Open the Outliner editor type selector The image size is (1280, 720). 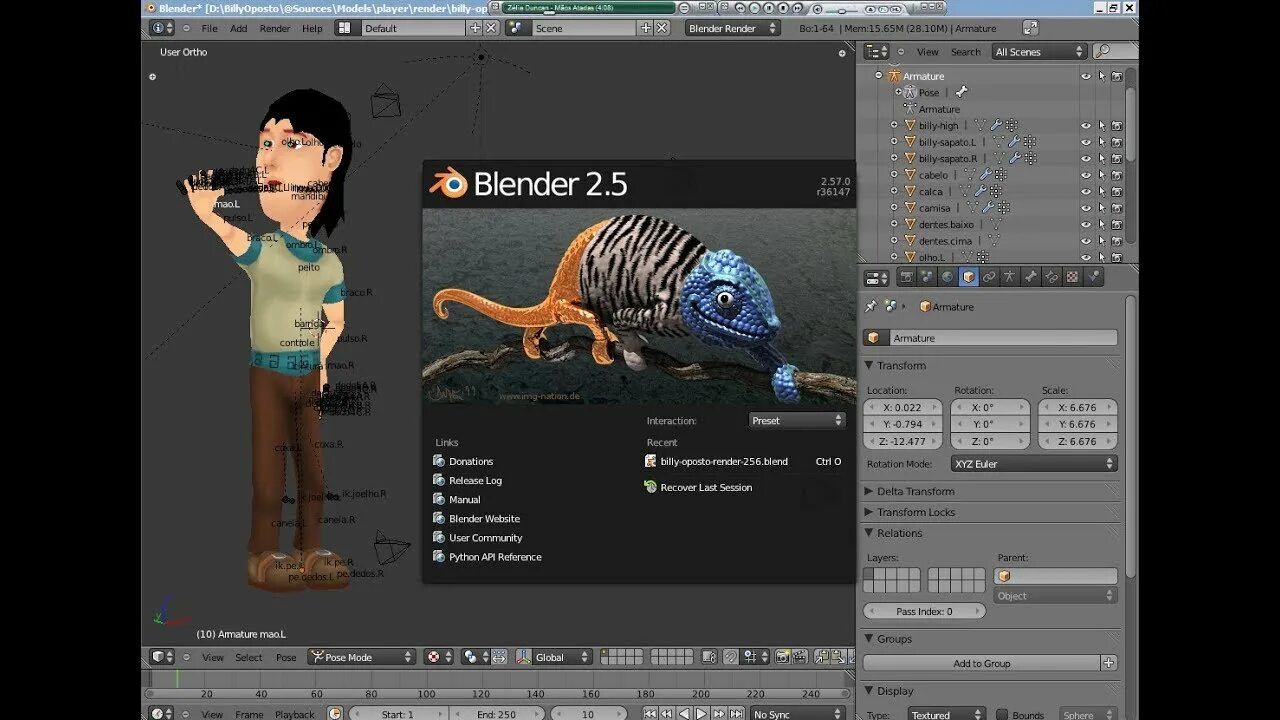click(x=877, y=51)
